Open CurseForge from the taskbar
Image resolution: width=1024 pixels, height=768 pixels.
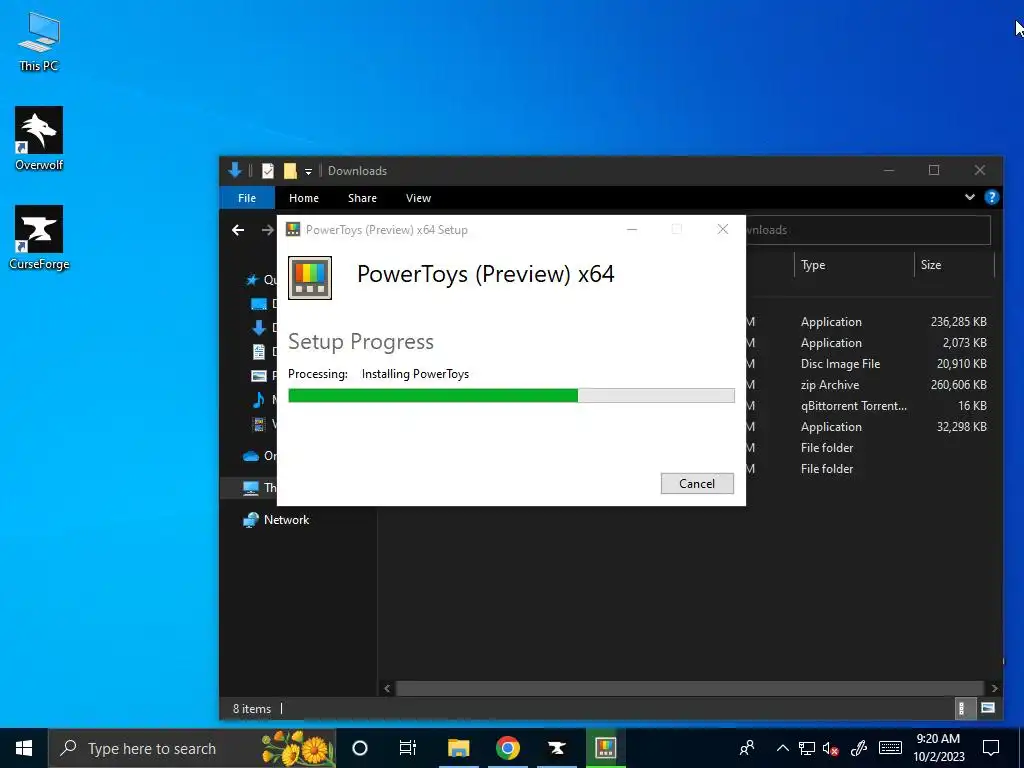coord(556,748)
